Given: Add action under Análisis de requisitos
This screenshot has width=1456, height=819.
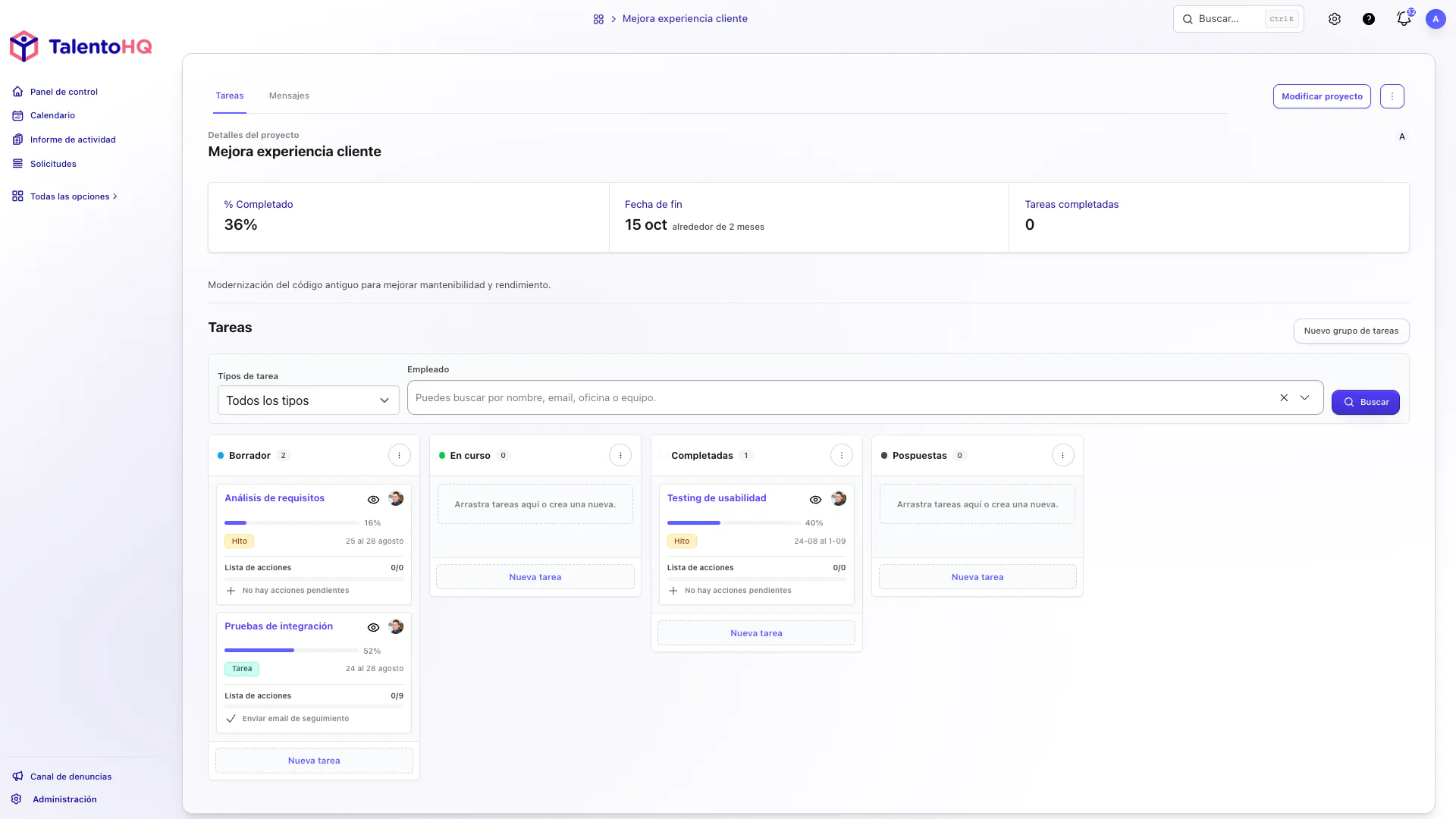Looking at the screenshot, I should (x=231, y=591).
